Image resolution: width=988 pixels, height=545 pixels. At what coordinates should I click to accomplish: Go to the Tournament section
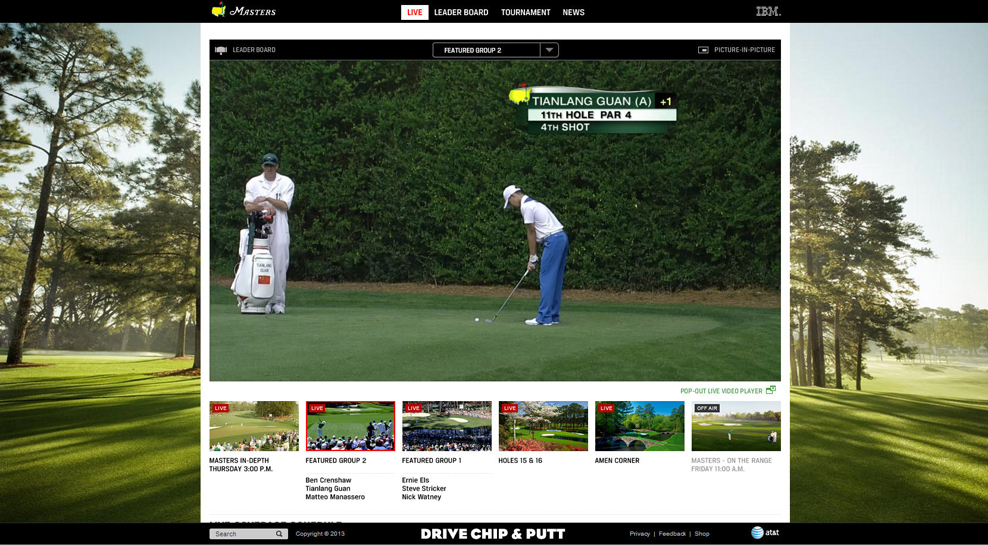(525, 12)
